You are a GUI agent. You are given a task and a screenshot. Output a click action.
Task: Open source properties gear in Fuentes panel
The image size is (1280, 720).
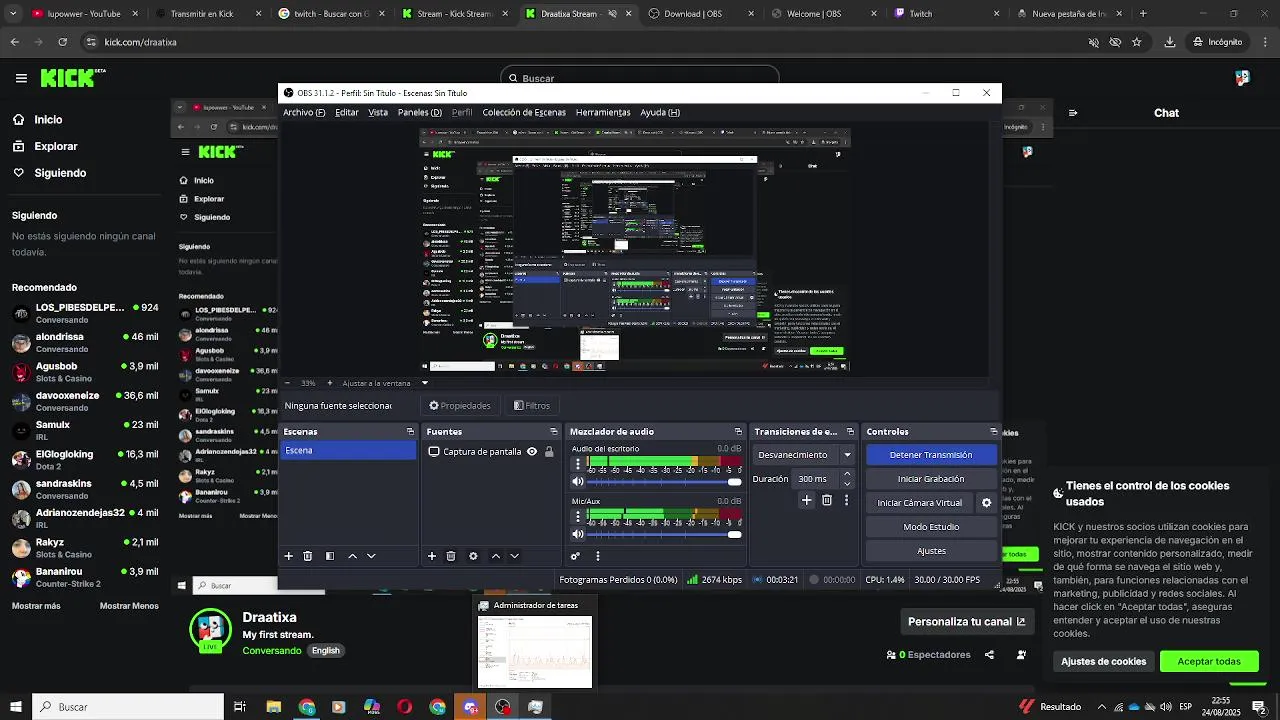click(x=473, y=556)
